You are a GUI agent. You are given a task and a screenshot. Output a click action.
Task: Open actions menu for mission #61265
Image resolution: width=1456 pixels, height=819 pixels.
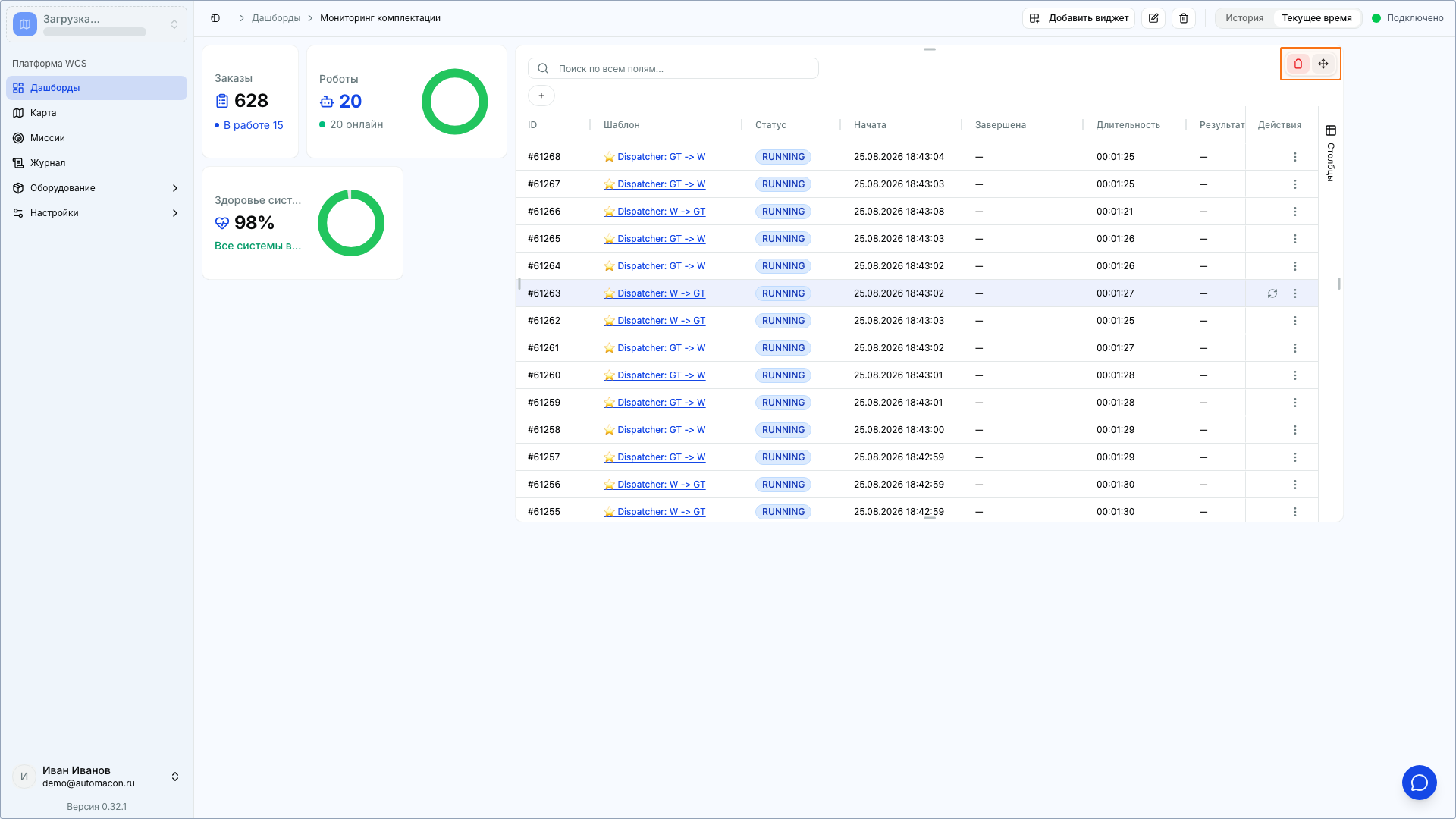coord(1295,239)
